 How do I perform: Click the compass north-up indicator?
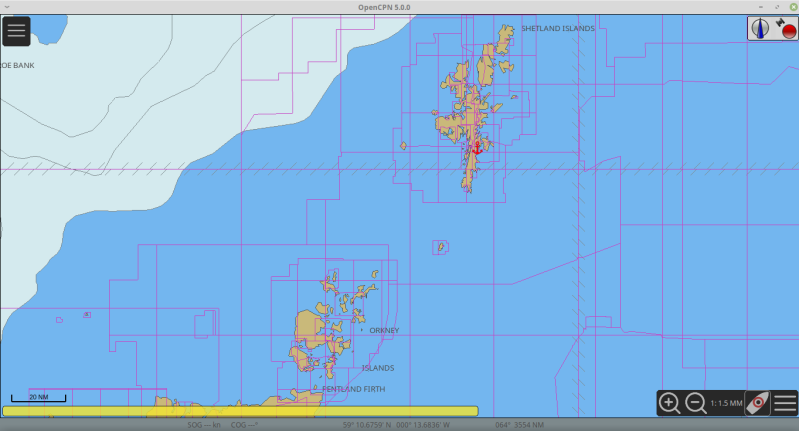760,29
